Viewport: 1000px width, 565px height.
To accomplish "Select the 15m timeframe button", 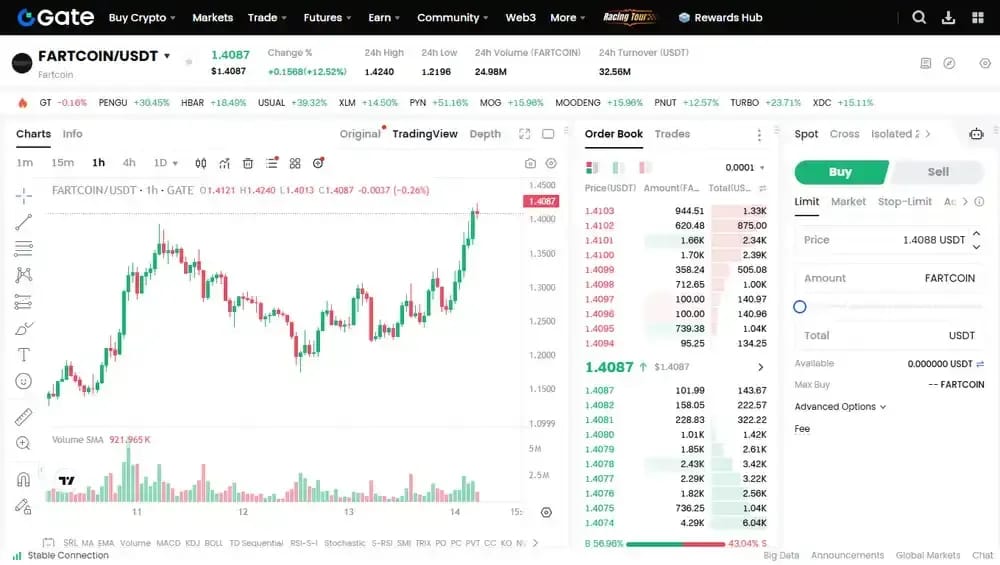I will pos(62,163).
